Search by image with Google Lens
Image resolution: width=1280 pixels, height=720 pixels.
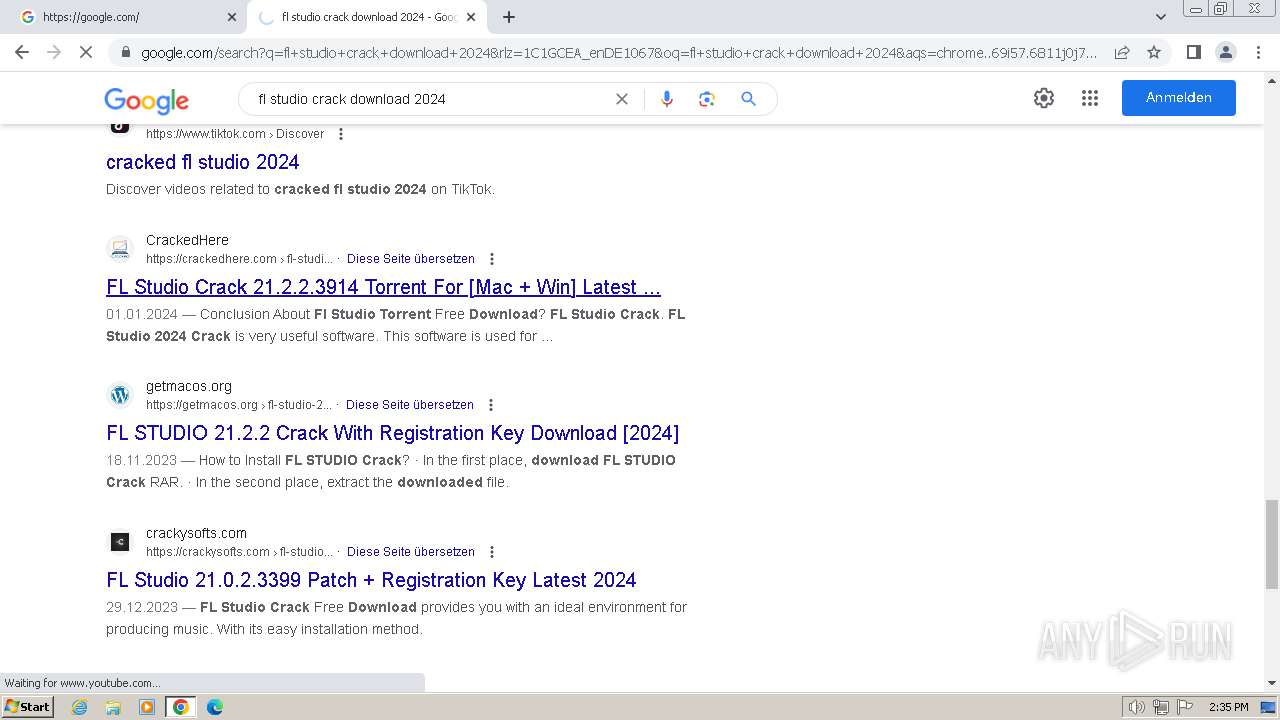[x=707, y=99]
